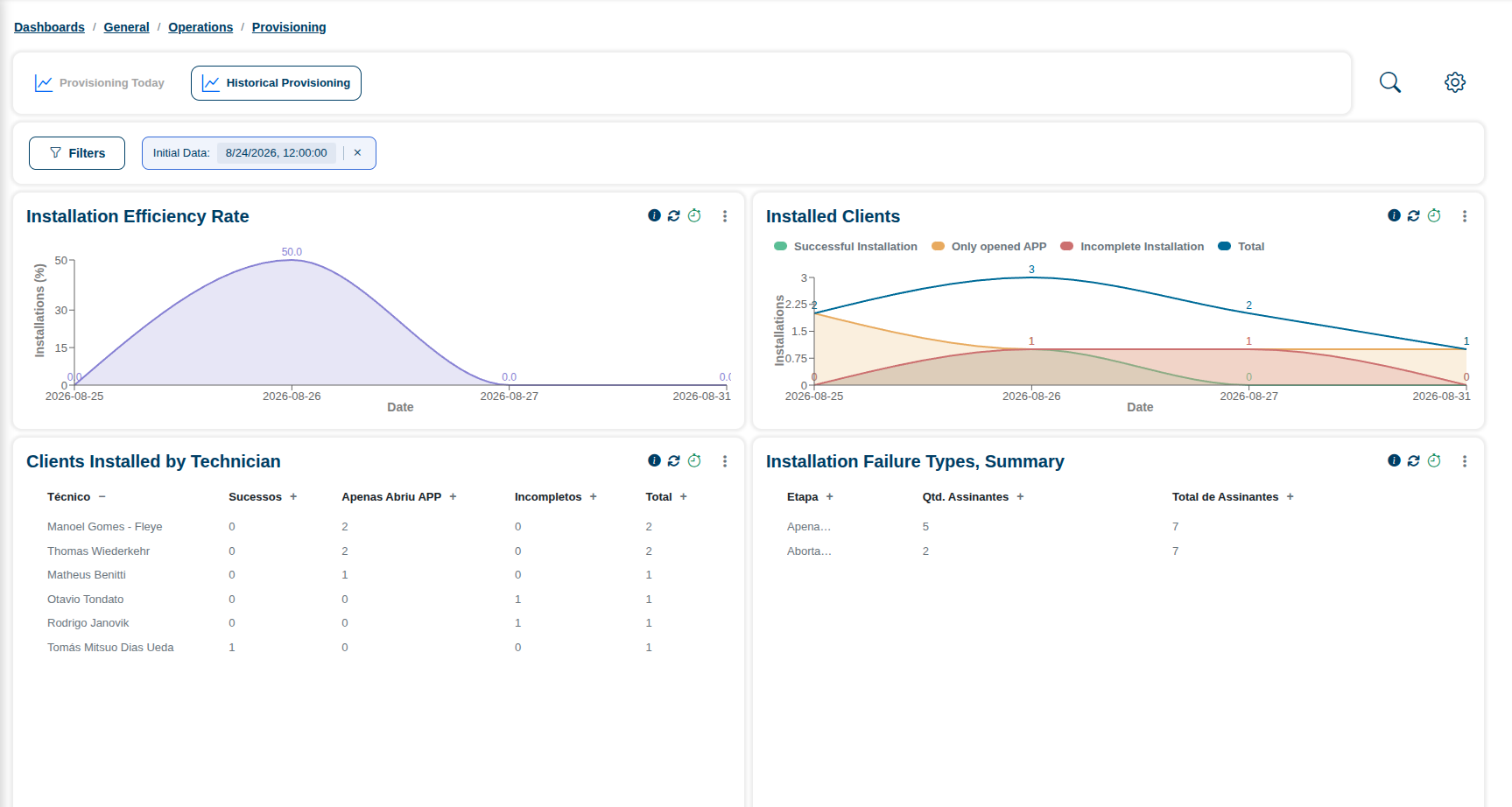1512x807 pixels.
Task: Expand the Total de Assinantes column
Action: (x=1290, y=496)
